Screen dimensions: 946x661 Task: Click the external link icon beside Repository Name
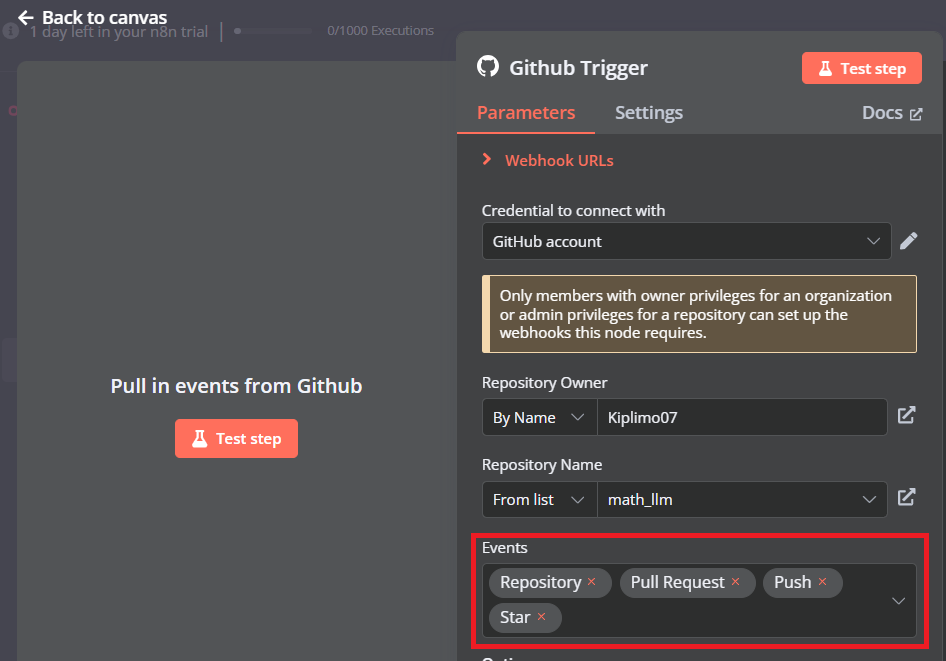point(908,497)
